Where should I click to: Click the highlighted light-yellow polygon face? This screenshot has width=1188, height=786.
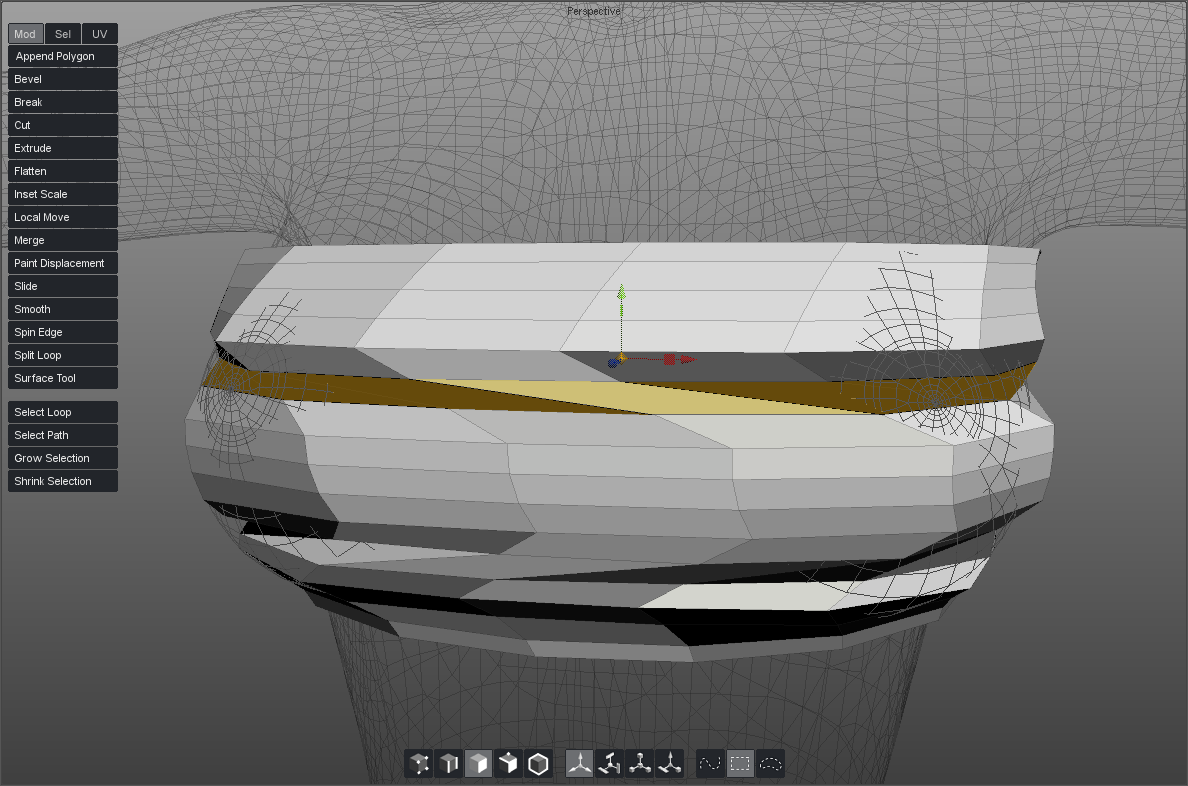pyautogui.click(x=640, y=397)
